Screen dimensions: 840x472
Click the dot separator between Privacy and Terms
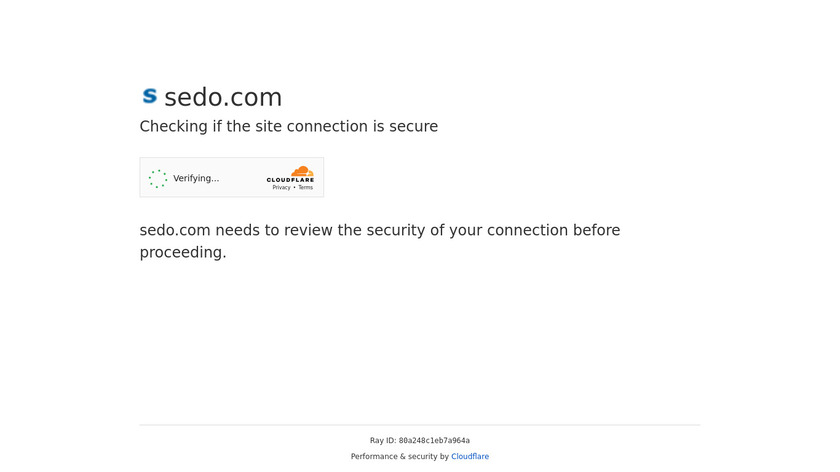[294, 188]
